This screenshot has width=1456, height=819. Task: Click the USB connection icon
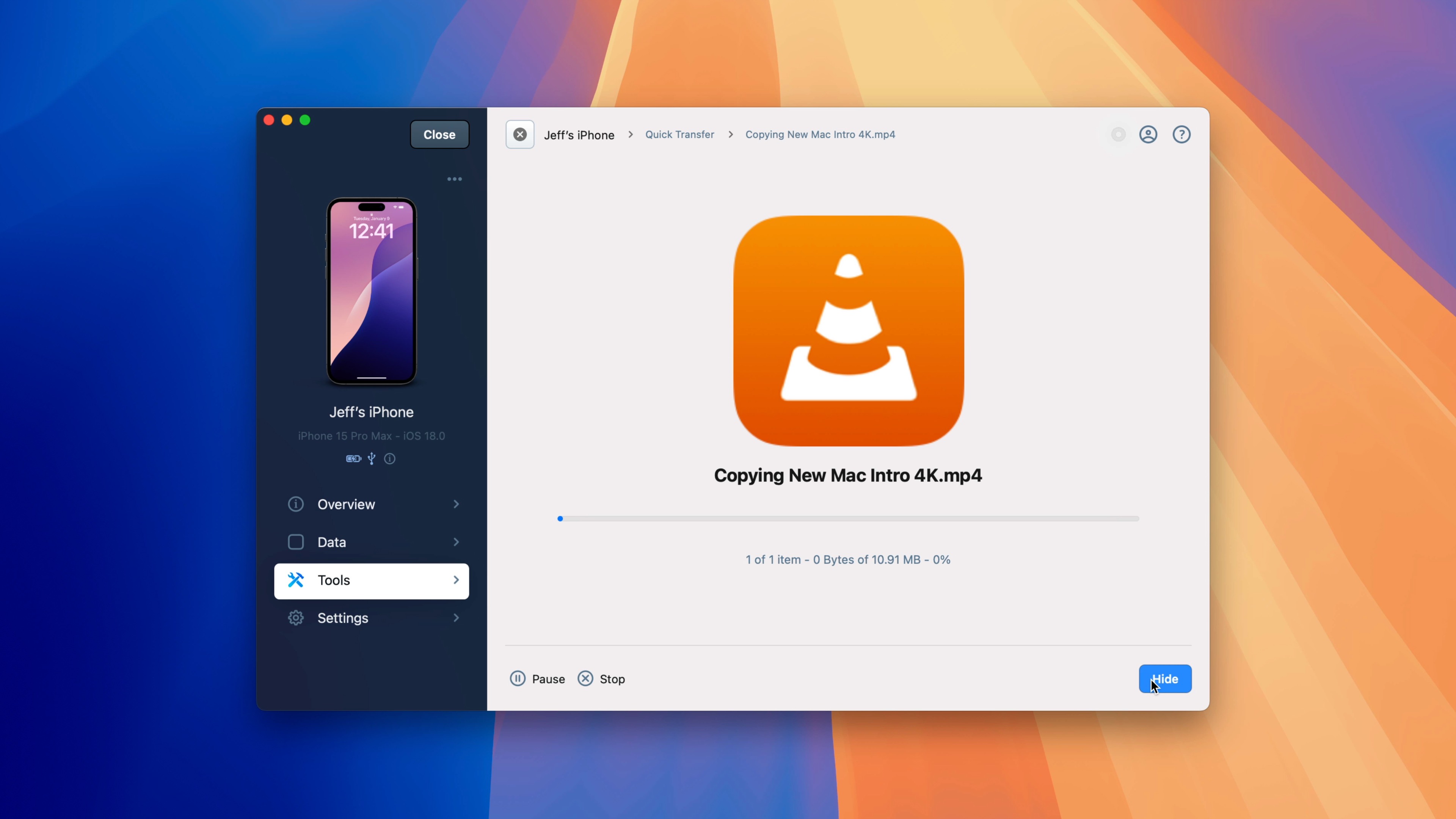coord(371,458)
